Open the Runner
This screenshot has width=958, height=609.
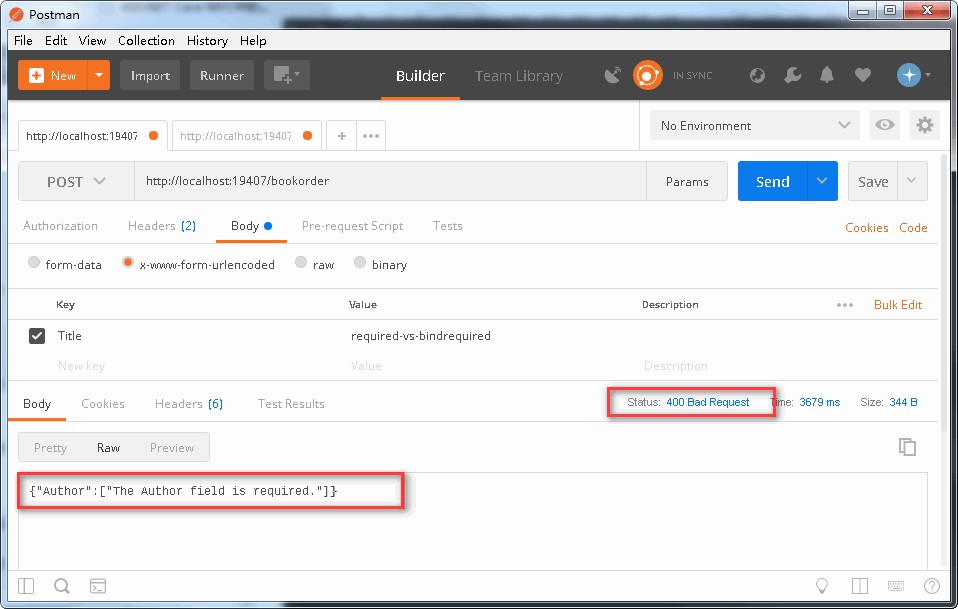(222, 76)
